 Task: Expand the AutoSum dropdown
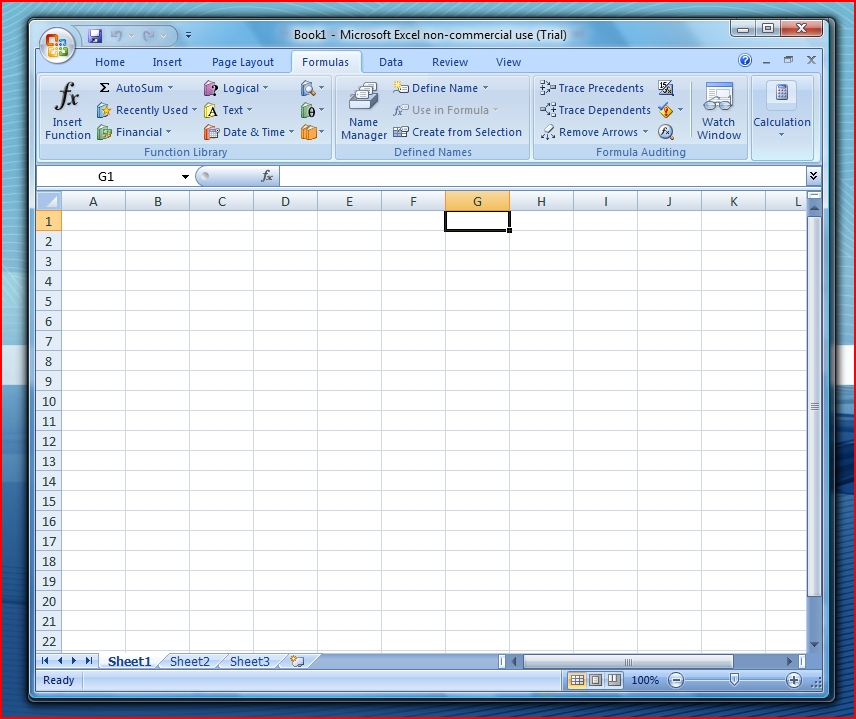point(170,88)
